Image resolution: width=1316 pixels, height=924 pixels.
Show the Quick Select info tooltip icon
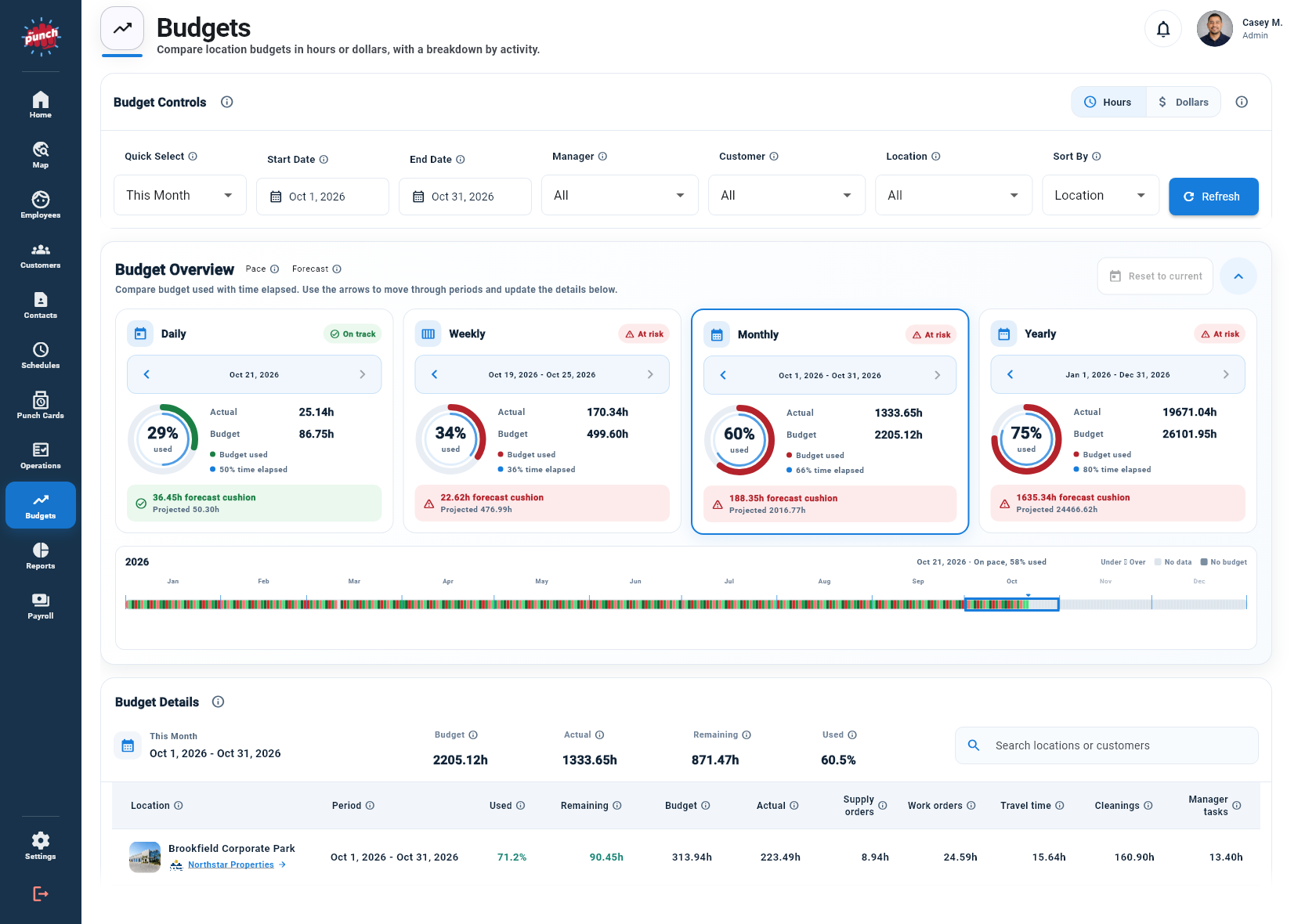tap(193, 157)
